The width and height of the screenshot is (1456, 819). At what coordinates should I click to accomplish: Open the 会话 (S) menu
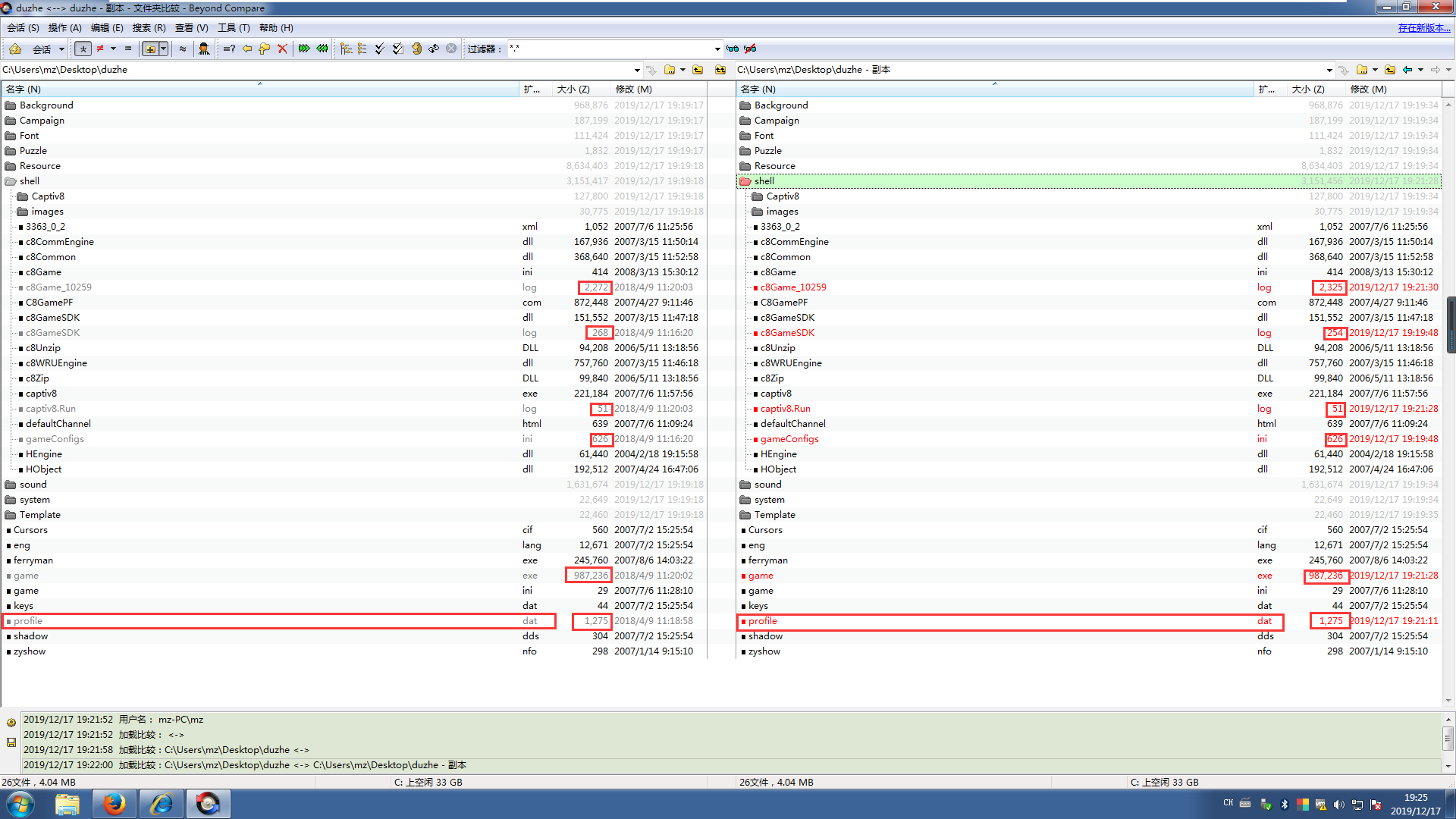(23, 28)
